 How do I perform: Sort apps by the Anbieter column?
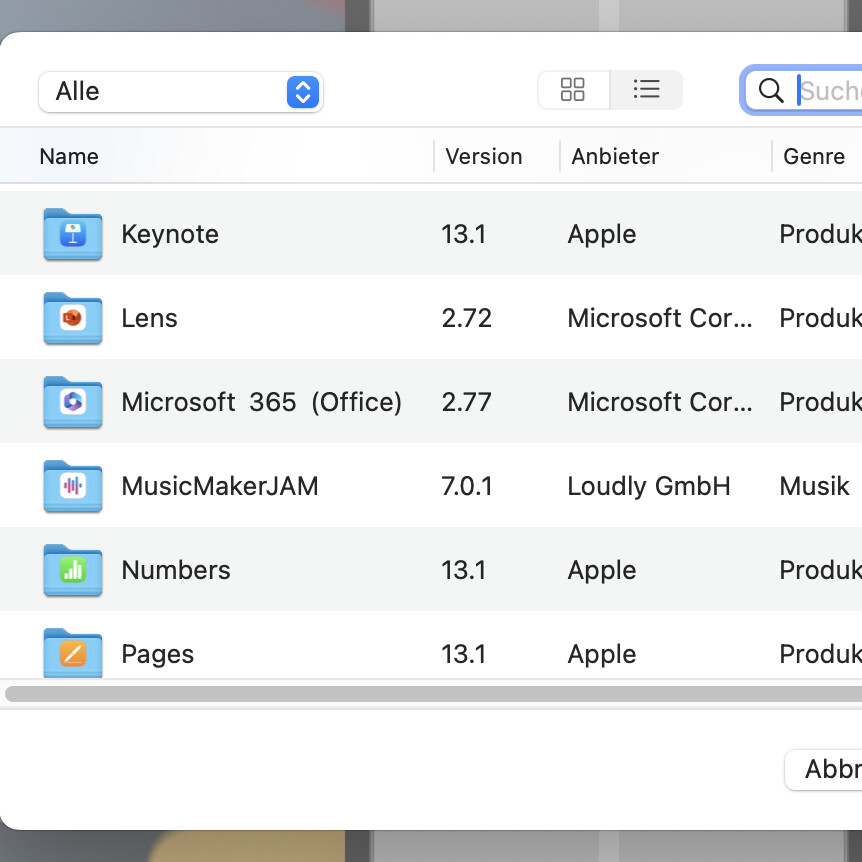coord(615,156)
